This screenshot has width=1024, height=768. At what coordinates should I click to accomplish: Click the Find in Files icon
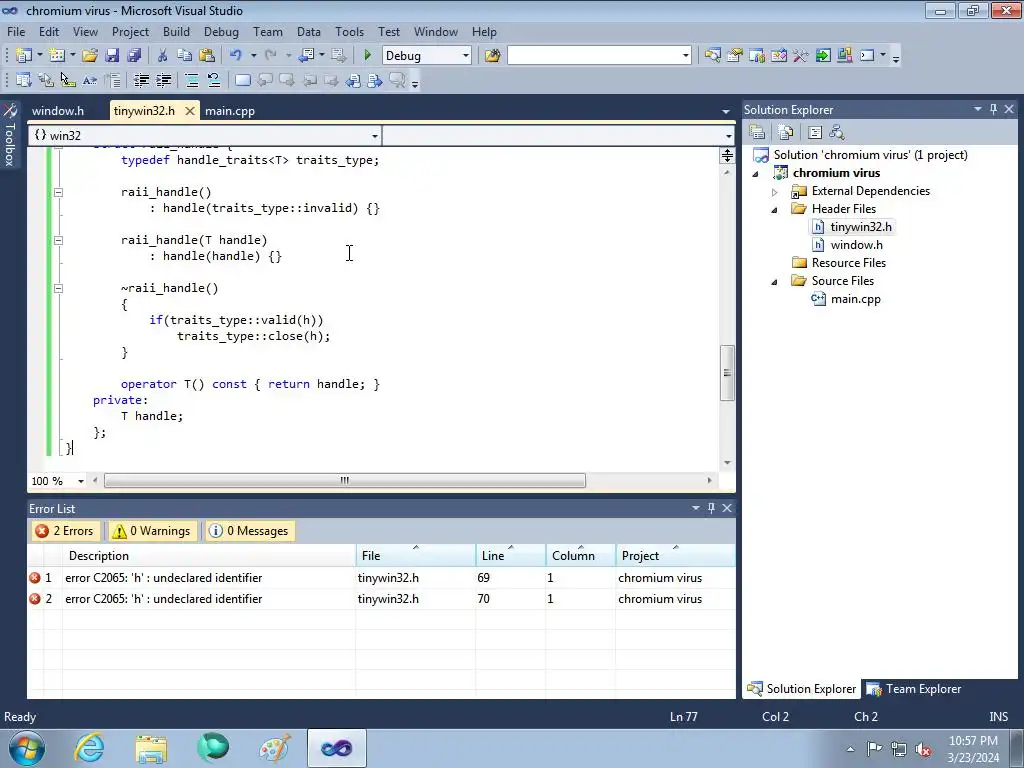click(x=492, y=56)
